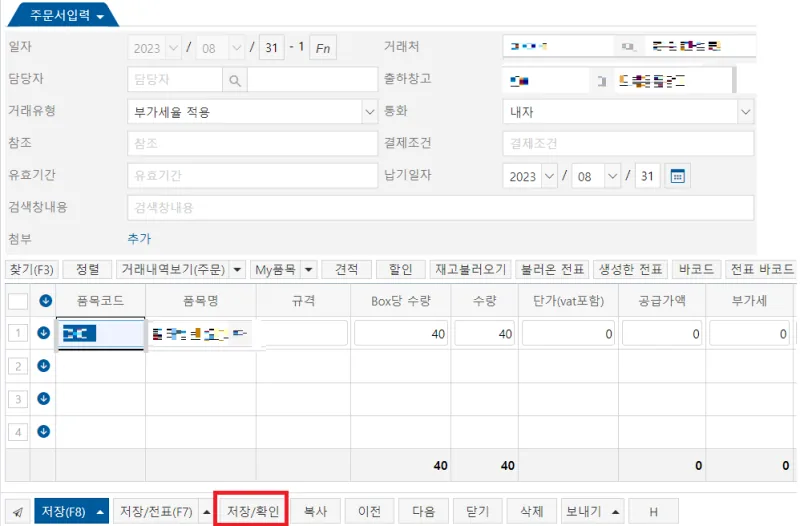Open the 통화 내자 dropdown
The width and height of the screenshot is (800, 526).
tap(745, 112)
